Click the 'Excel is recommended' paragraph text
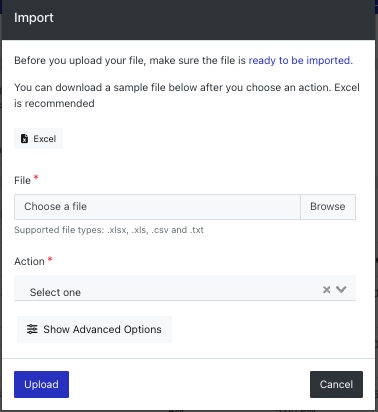Image resolution: width=378 pixels, height=412 pixels. point(187,95)
